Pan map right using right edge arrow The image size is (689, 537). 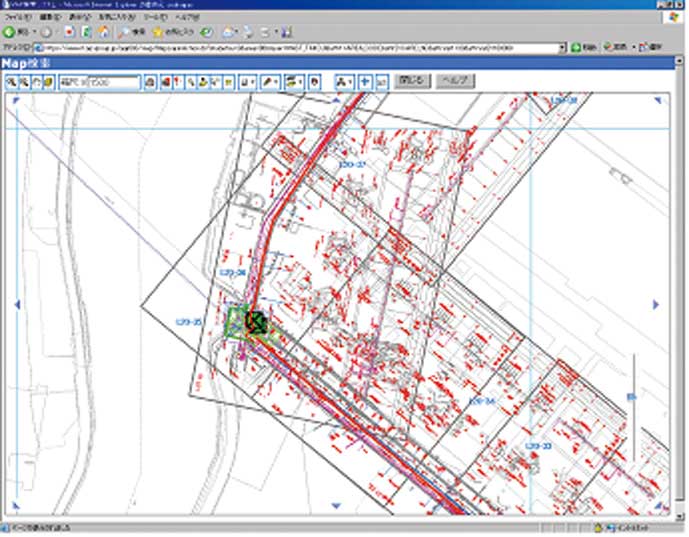pyautogui.click(x=656, y=304)
